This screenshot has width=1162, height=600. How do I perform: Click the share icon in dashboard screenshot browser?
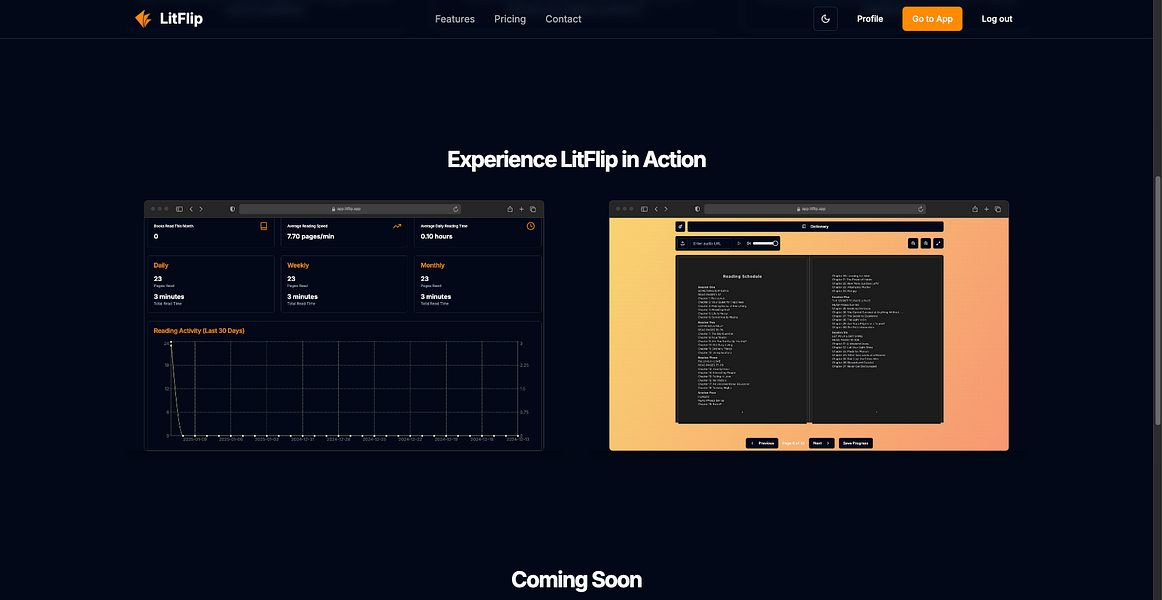tap(510, 209)
